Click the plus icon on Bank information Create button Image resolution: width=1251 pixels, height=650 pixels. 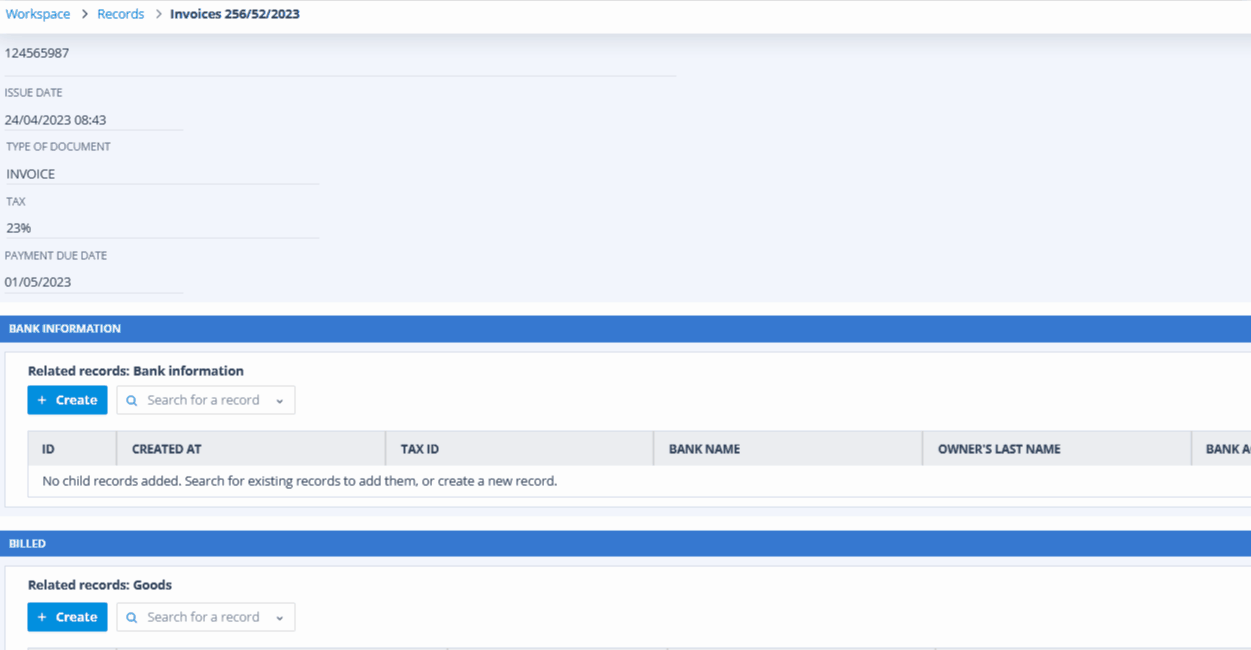(42, 400)
